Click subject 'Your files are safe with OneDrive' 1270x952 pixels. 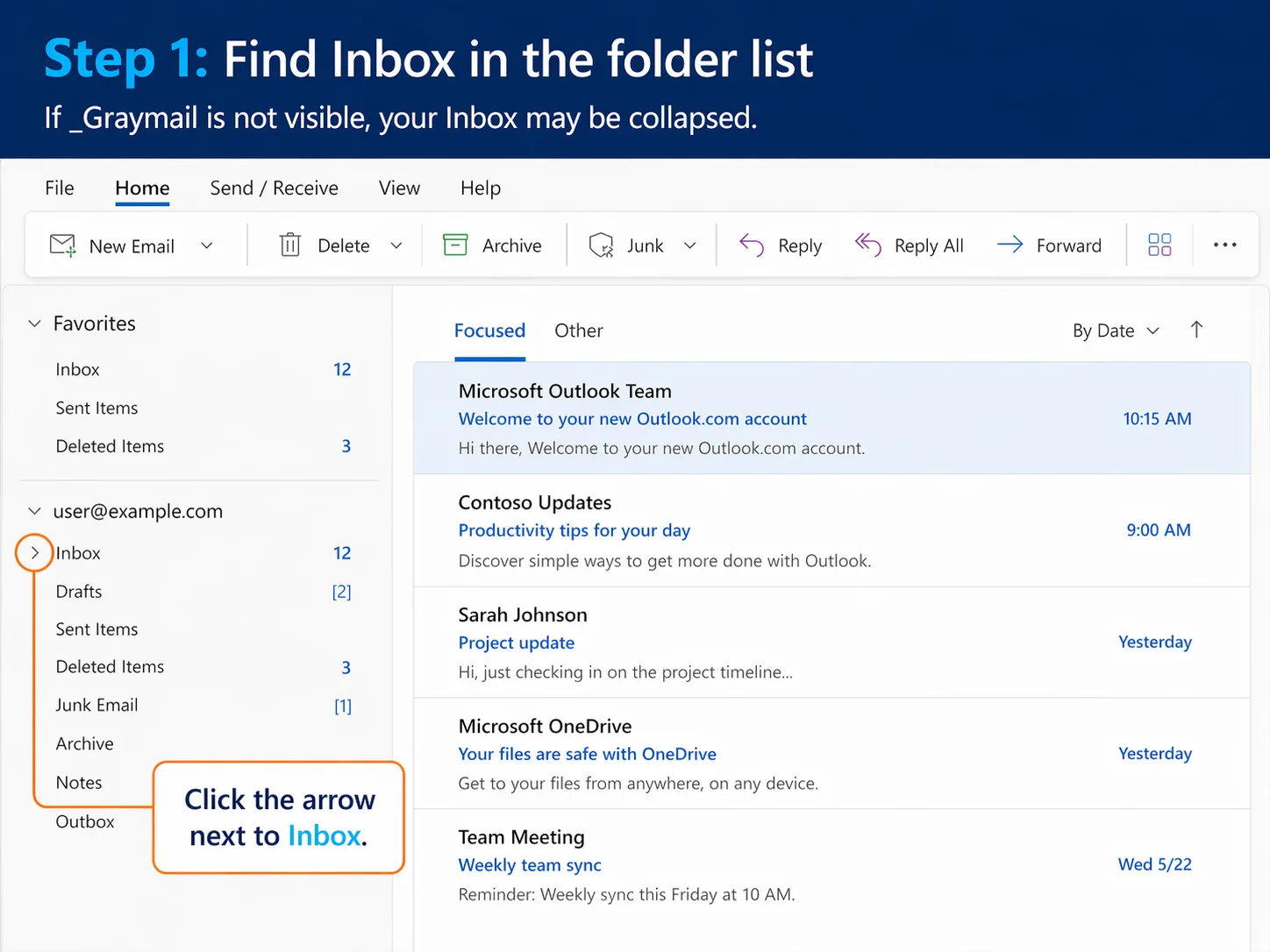click(x=588, y=754)
